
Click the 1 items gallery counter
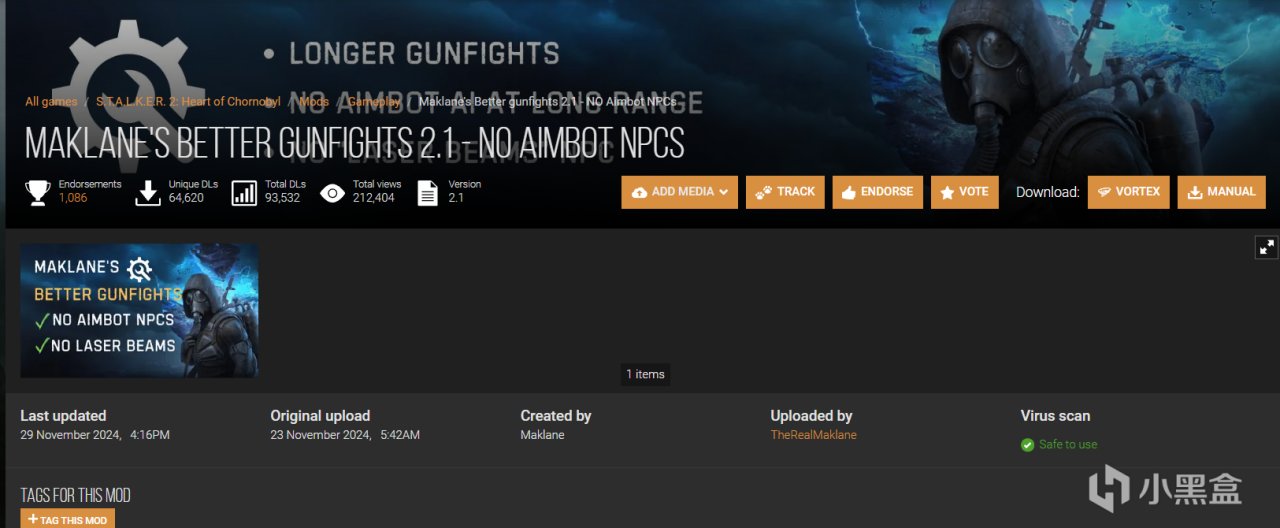[645, 374]
